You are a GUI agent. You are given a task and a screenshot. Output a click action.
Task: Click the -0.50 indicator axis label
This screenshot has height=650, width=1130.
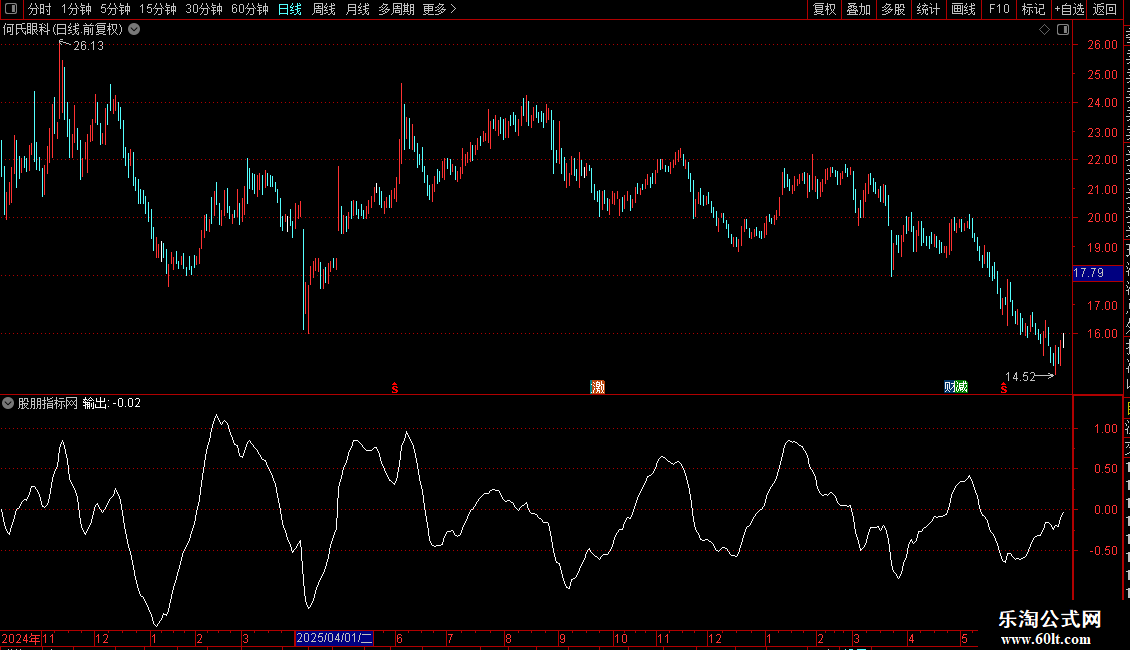coord(1103,551)
